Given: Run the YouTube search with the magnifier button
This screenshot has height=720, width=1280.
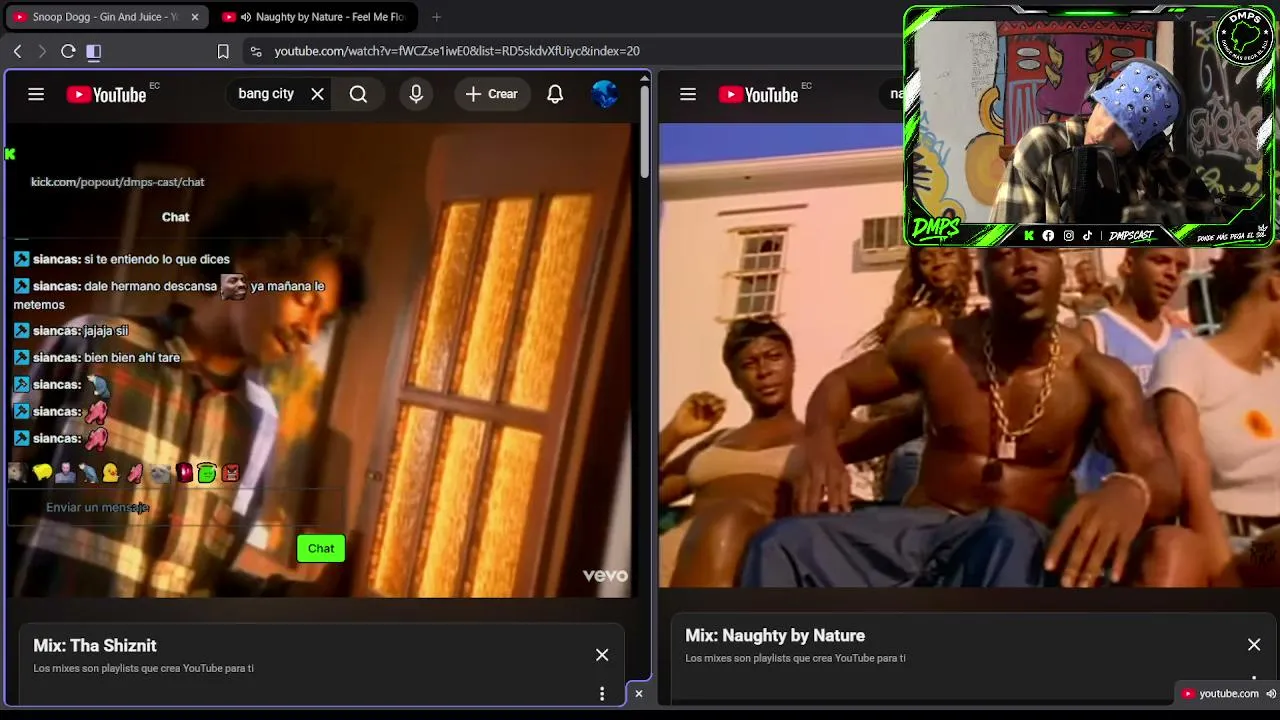Looking at the screenshot, I should click(358, 94).
